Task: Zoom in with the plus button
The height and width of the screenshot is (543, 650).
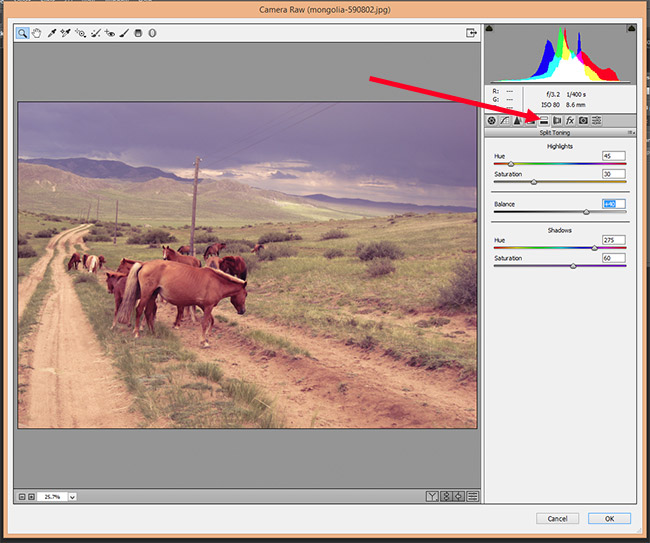Action: 31,497
